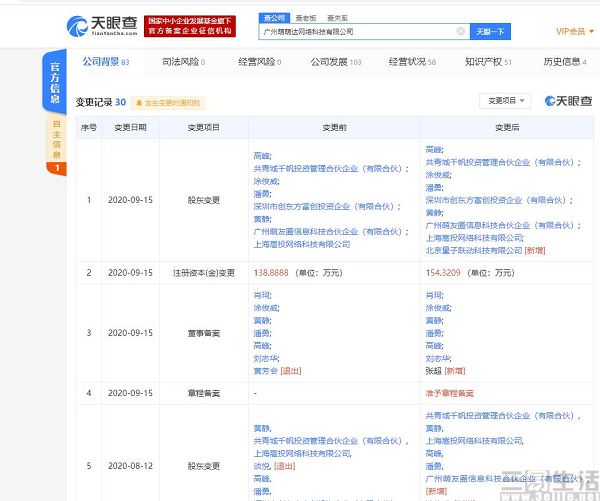This screenshot has width=600, height=501.
Task: Open 共青城千帆投资管理合伙企业 in row 1 变更前 column
Action: [x=331, y=168]
